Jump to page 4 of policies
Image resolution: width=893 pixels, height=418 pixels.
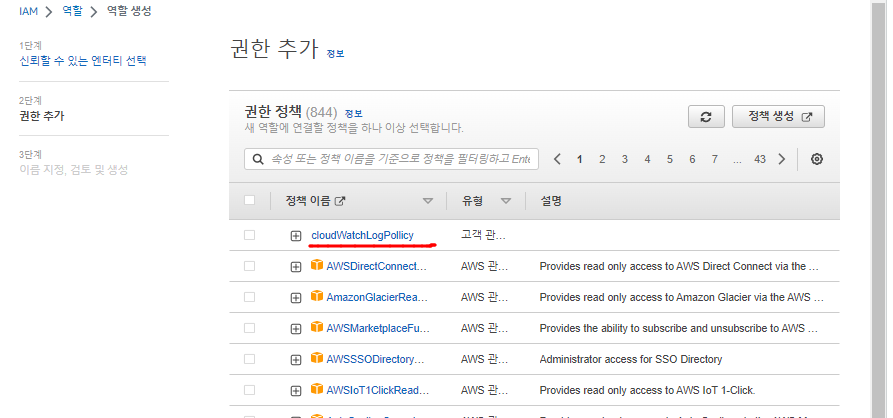coord(648,159)
